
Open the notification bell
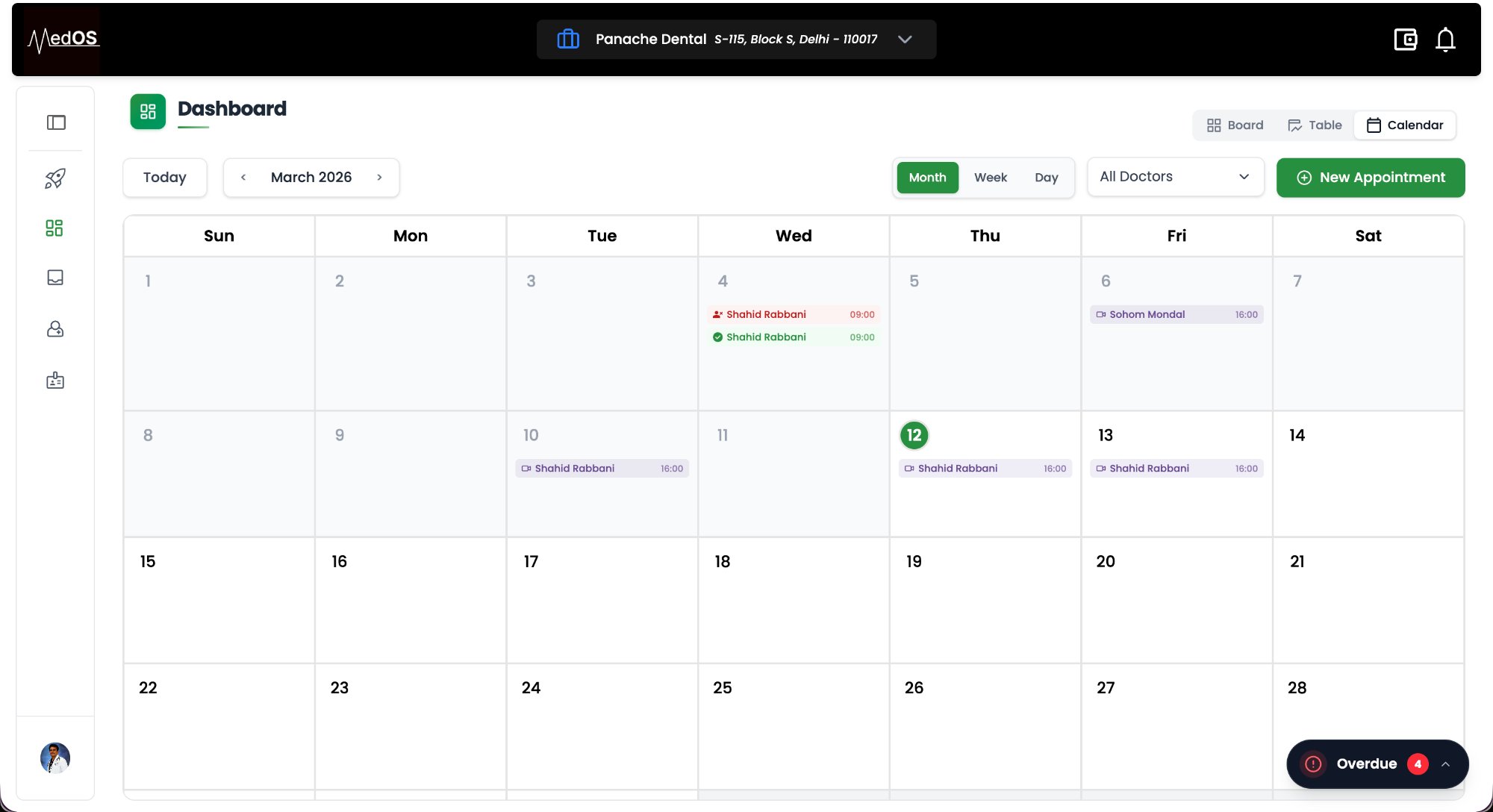1445,40
